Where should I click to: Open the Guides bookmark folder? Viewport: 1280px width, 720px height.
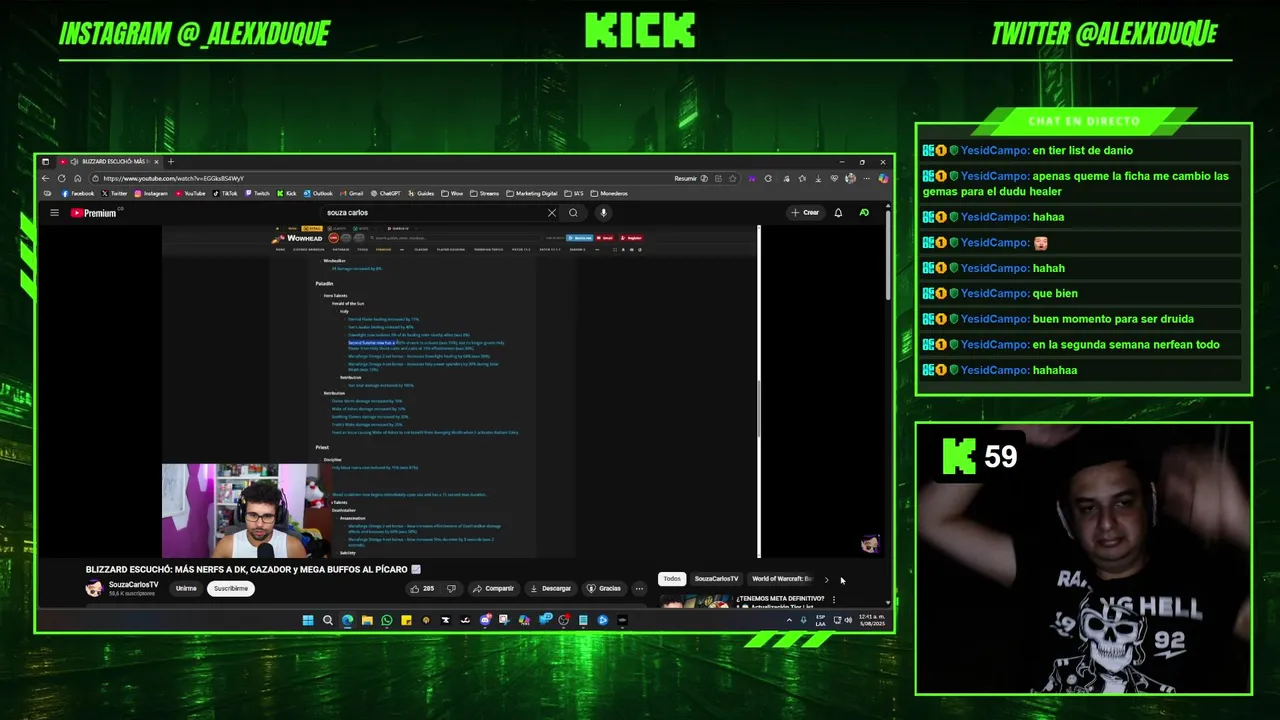[x=421, y=193]
